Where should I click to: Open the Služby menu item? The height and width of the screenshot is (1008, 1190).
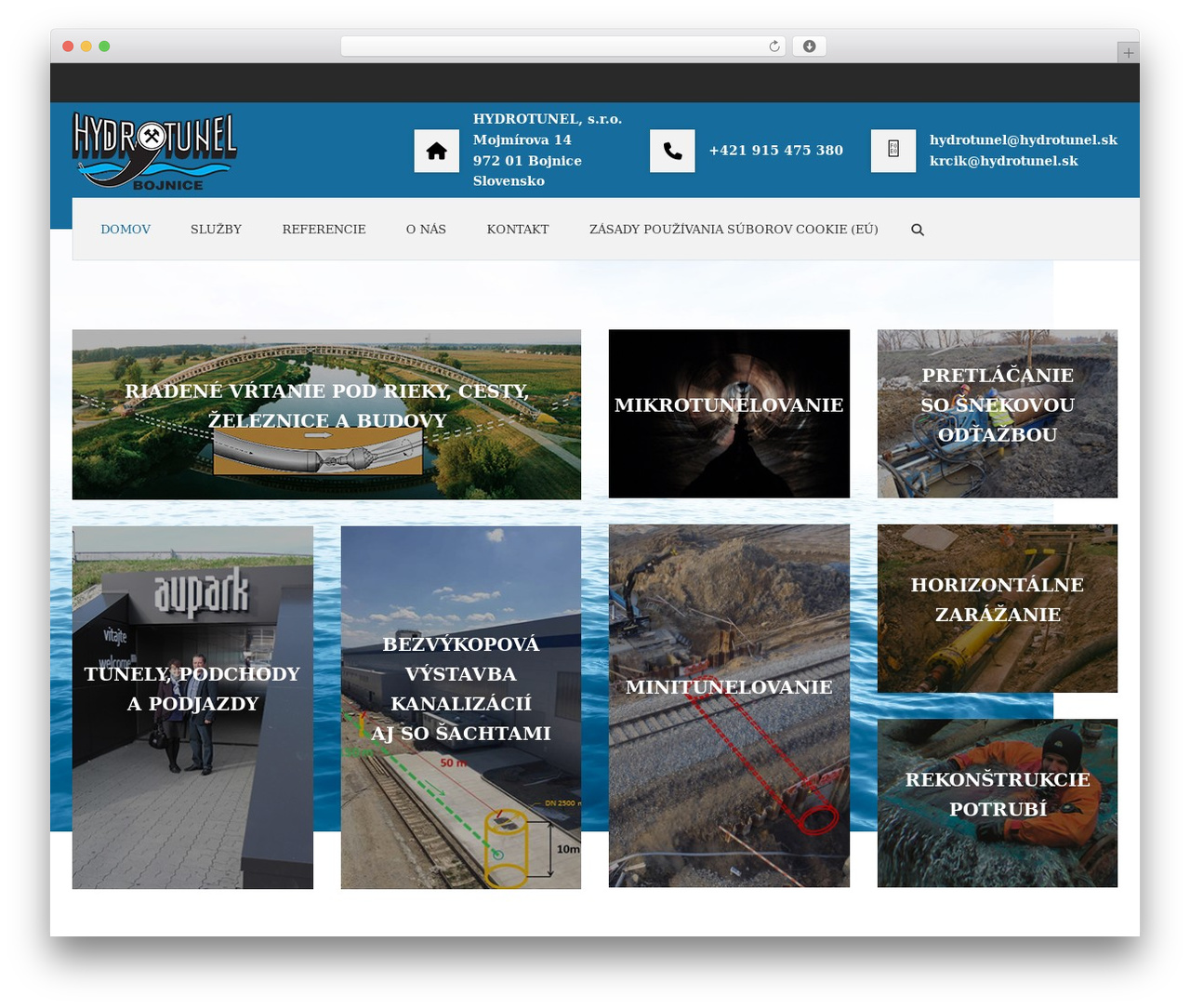pyautogui.click(x=216, y=230)
